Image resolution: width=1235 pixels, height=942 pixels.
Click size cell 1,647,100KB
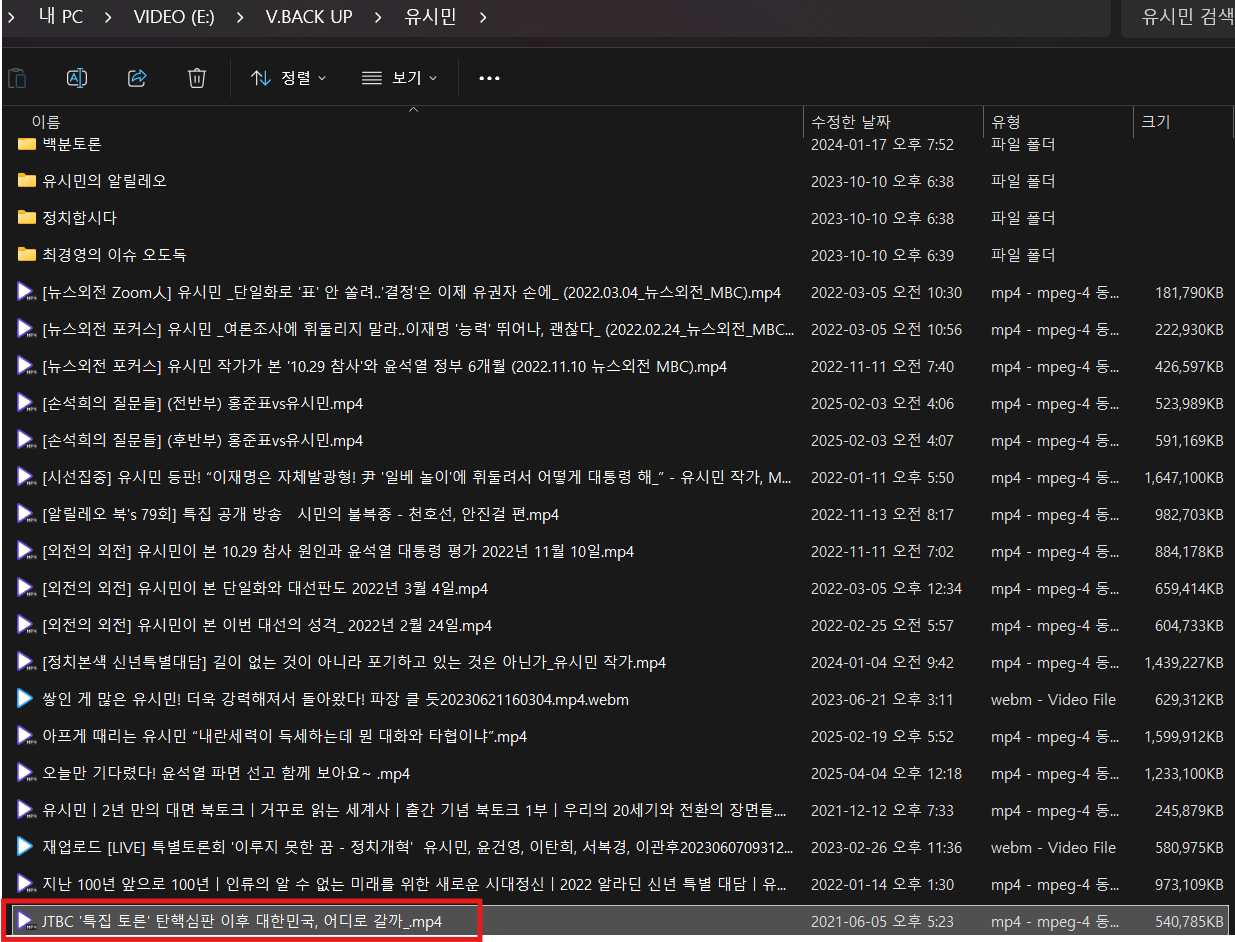(x=1184, y=477)
